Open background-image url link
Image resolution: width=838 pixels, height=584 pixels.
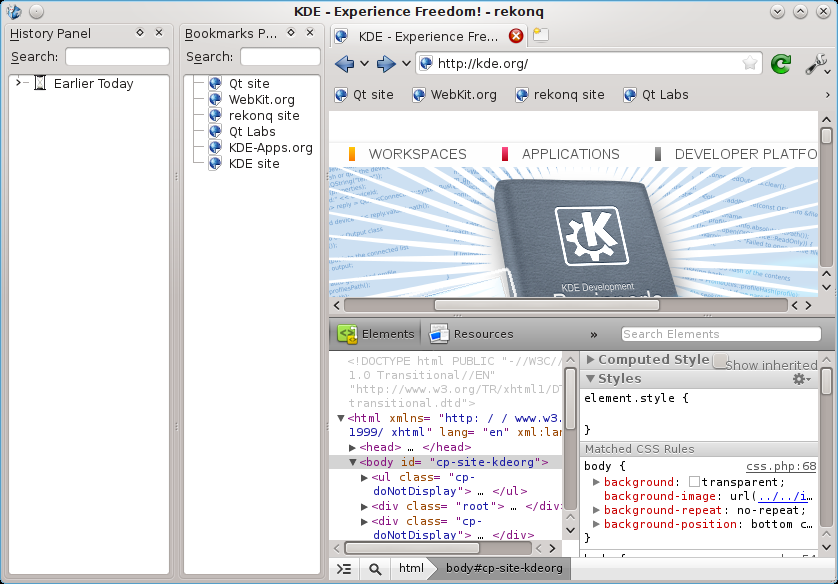click(785, 496)
